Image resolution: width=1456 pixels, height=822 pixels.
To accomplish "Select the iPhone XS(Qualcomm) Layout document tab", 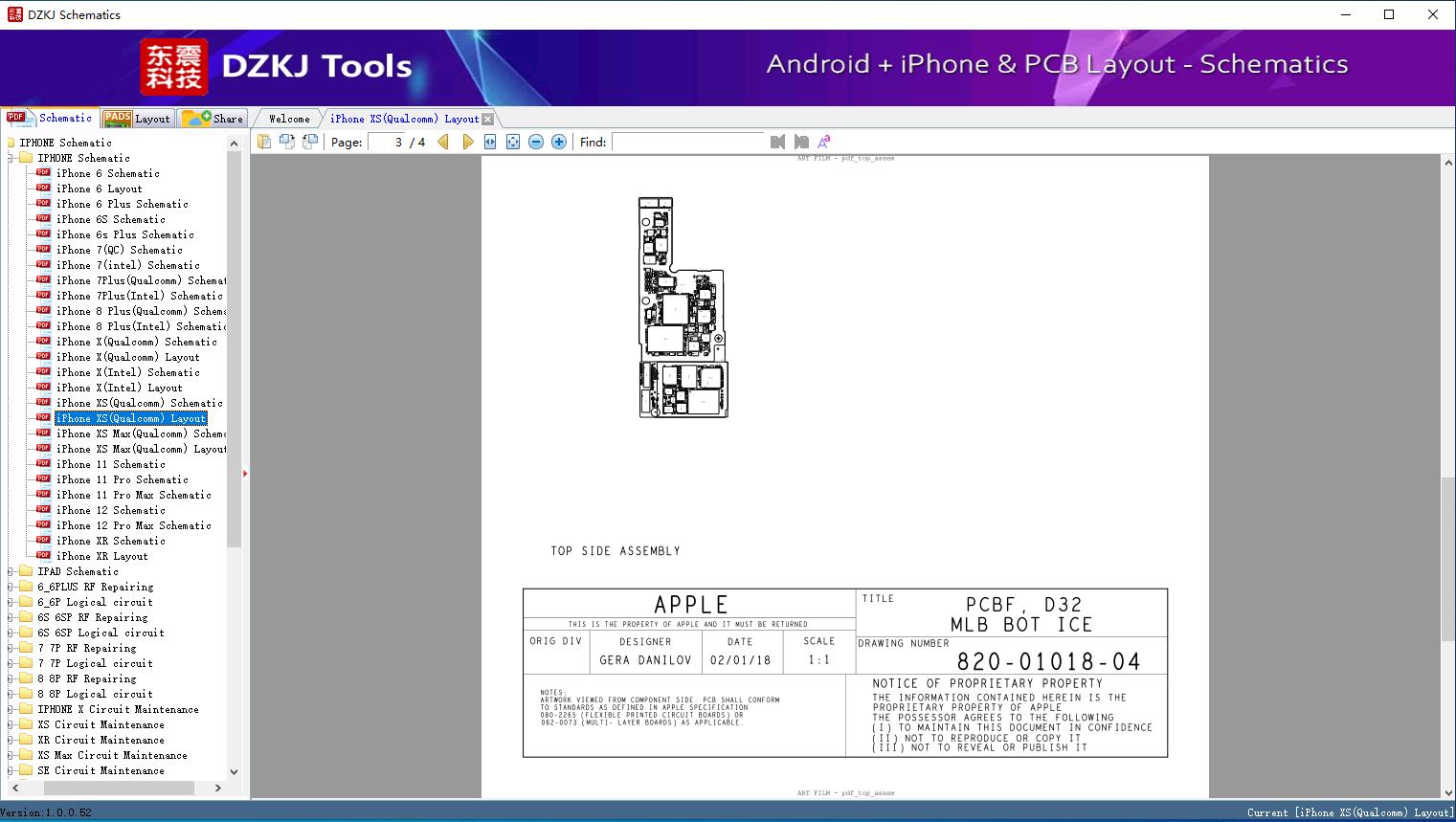I will click(404, 119).
